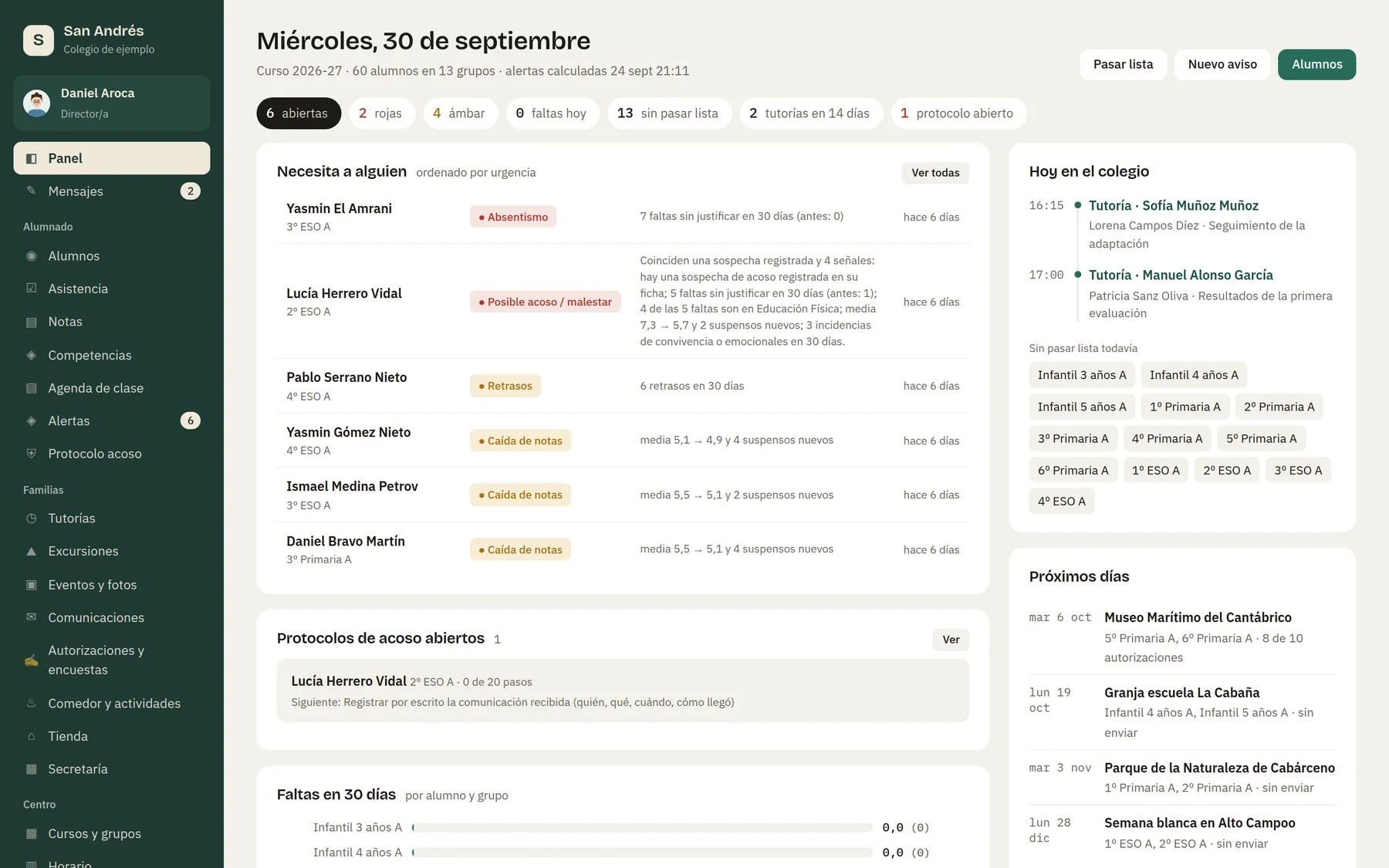Click Ver todas in Necesita a alguien
This screenshot has width=1389, height=868.
point(935,173)
